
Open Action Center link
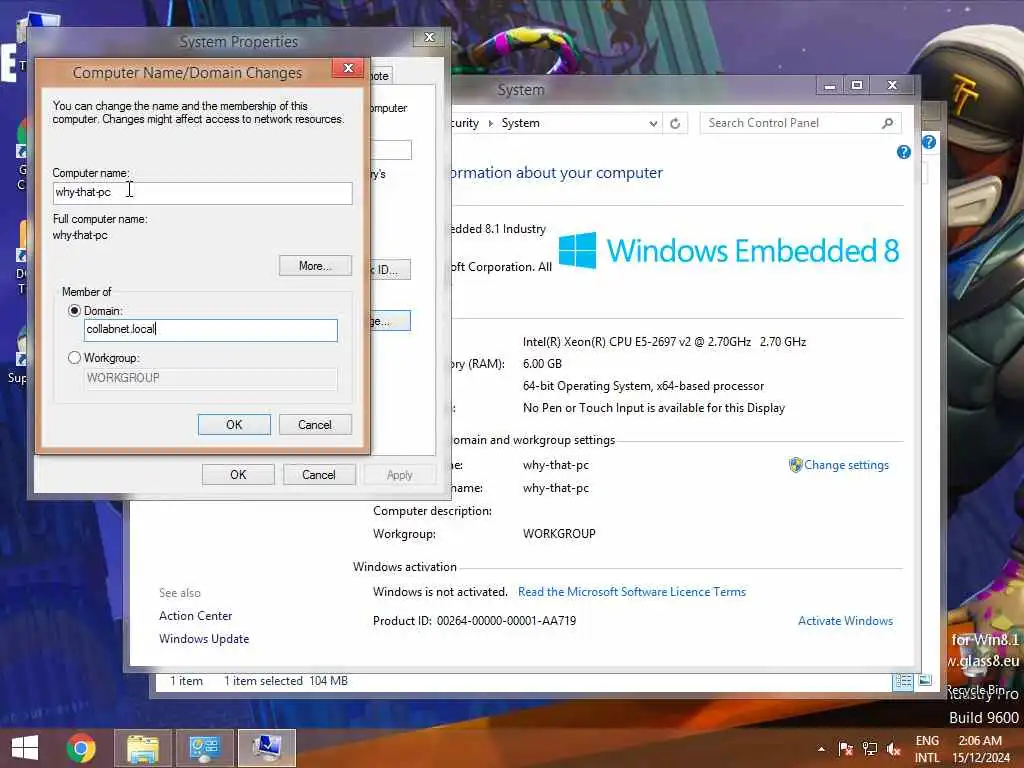[195, 616]
